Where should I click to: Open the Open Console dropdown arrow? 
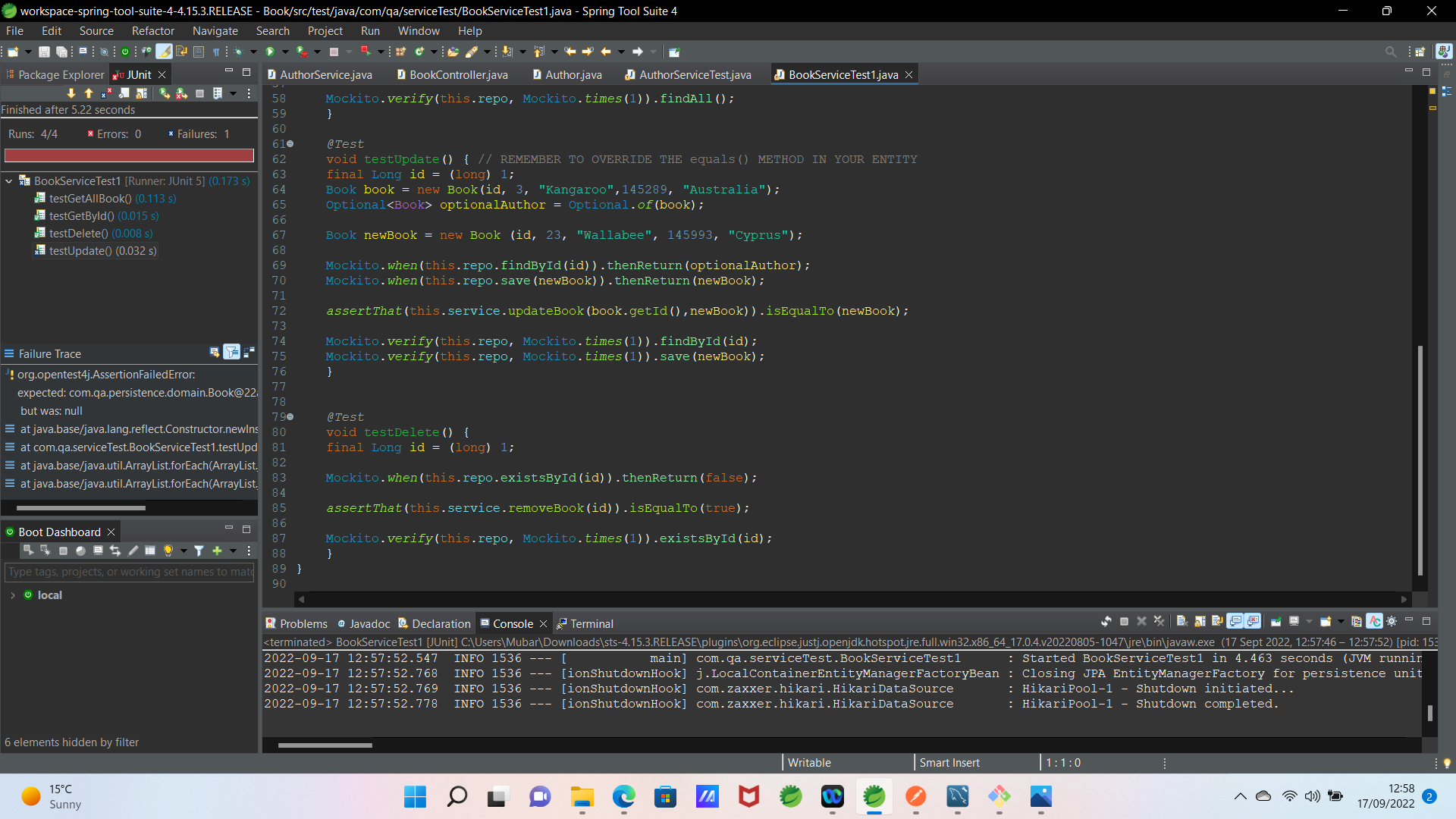point(1341,622)
